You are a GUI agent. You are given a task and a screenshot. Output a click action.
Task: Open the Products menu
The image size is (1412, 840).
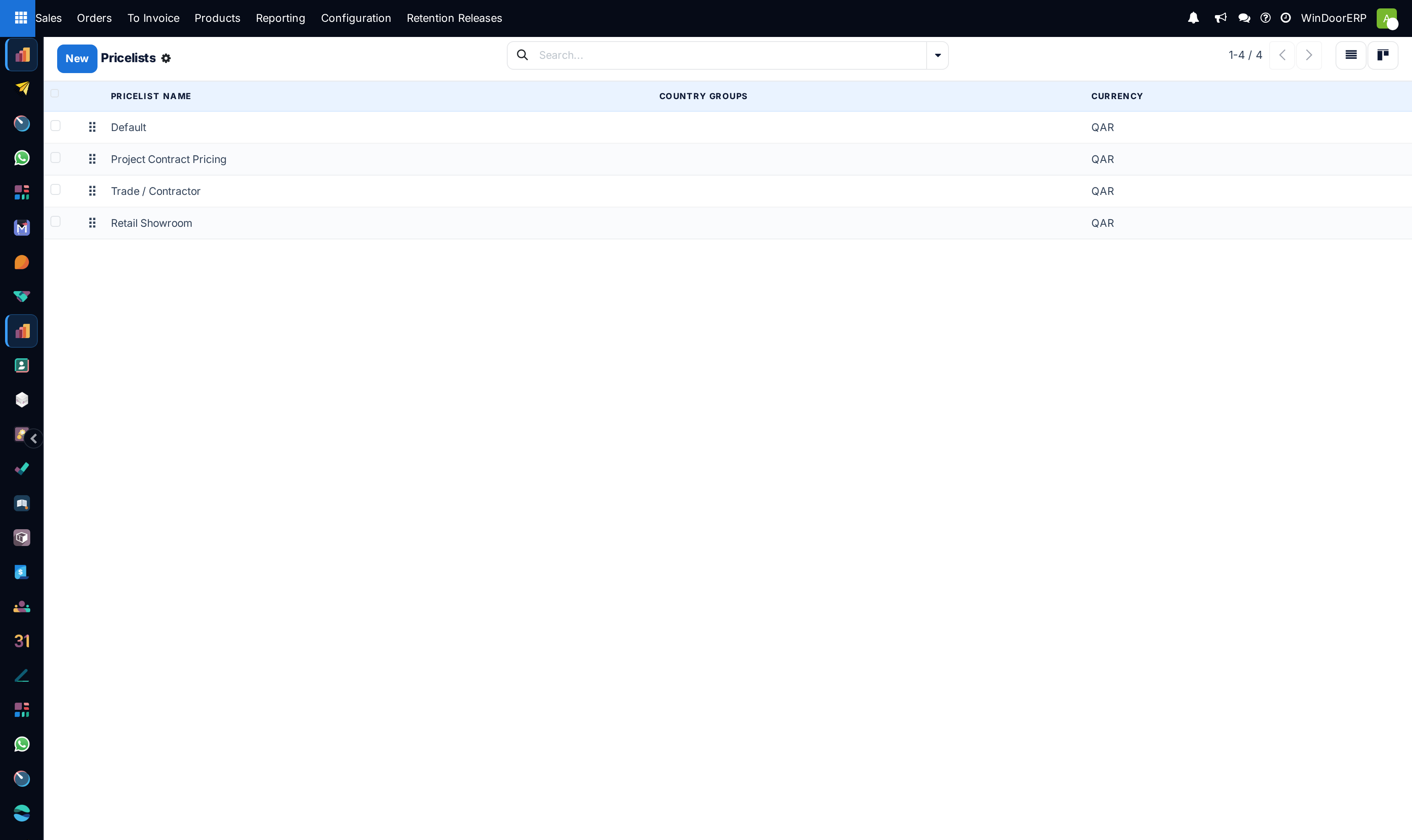[218, 18]
